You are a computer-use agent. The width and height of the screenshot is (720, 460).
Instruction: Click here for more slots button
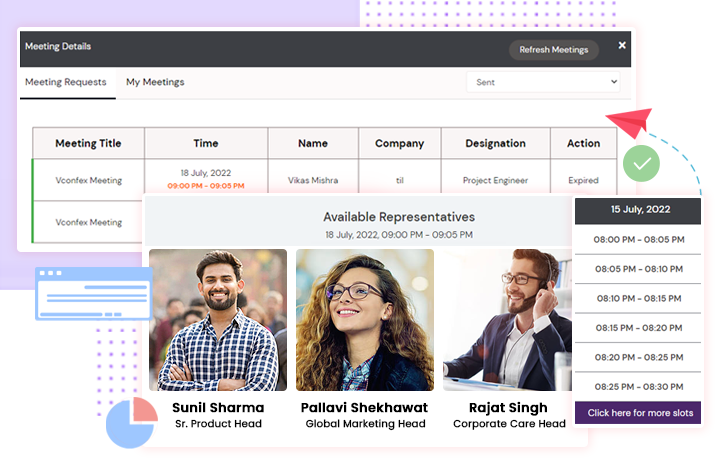(638, 413)
